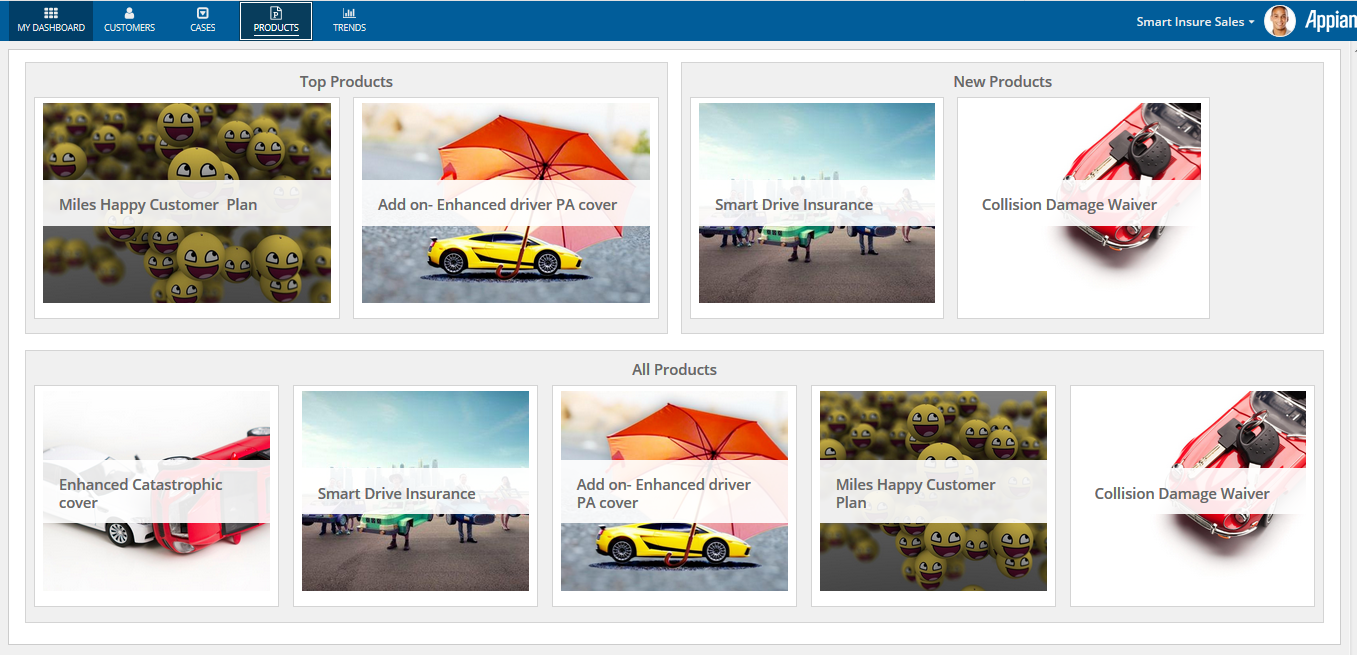Click the Trends bar chart icon
Screen dimensions: 1357x655
(x=349, y=13)
